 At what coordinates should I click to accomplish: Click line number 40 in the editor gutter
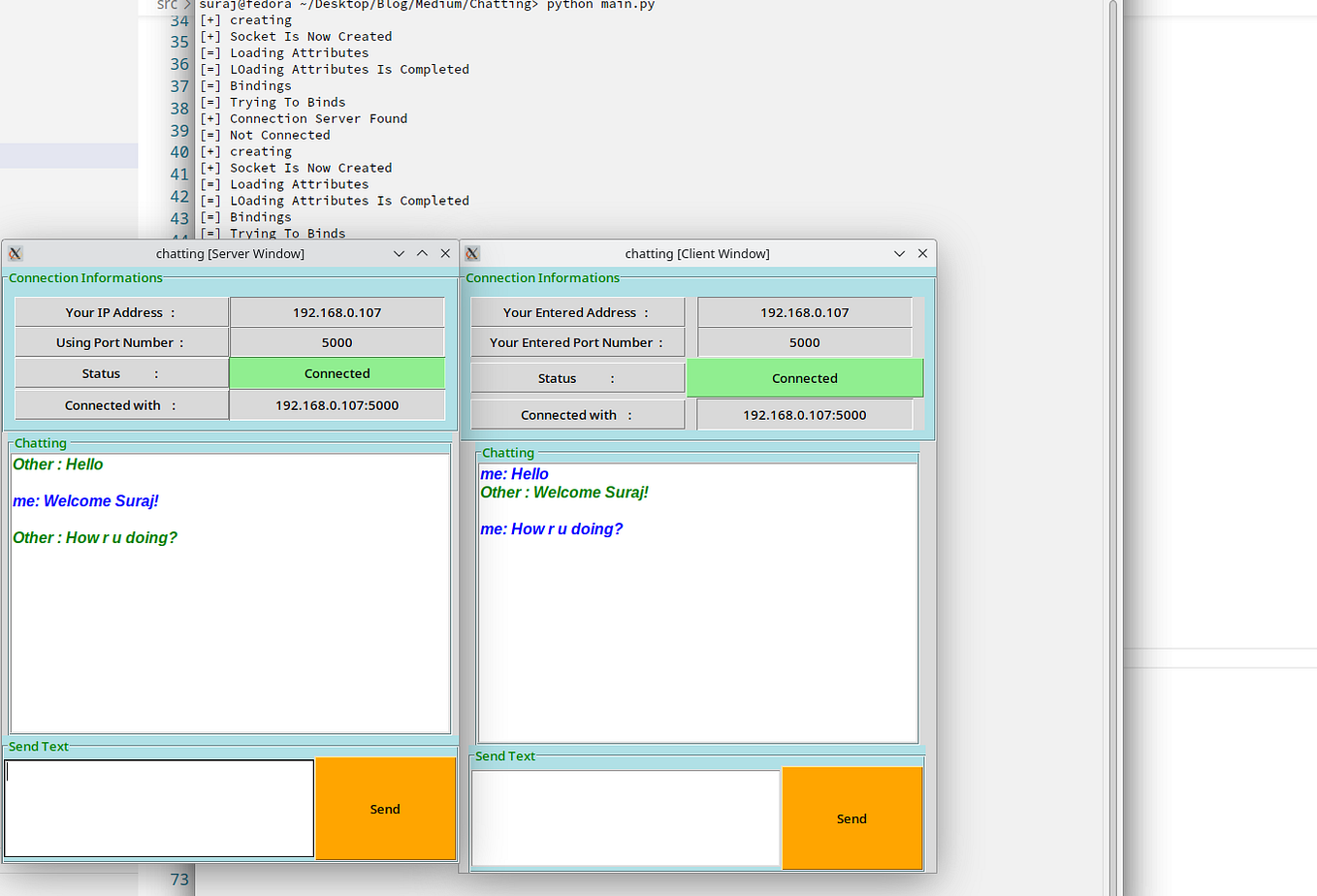179,151
